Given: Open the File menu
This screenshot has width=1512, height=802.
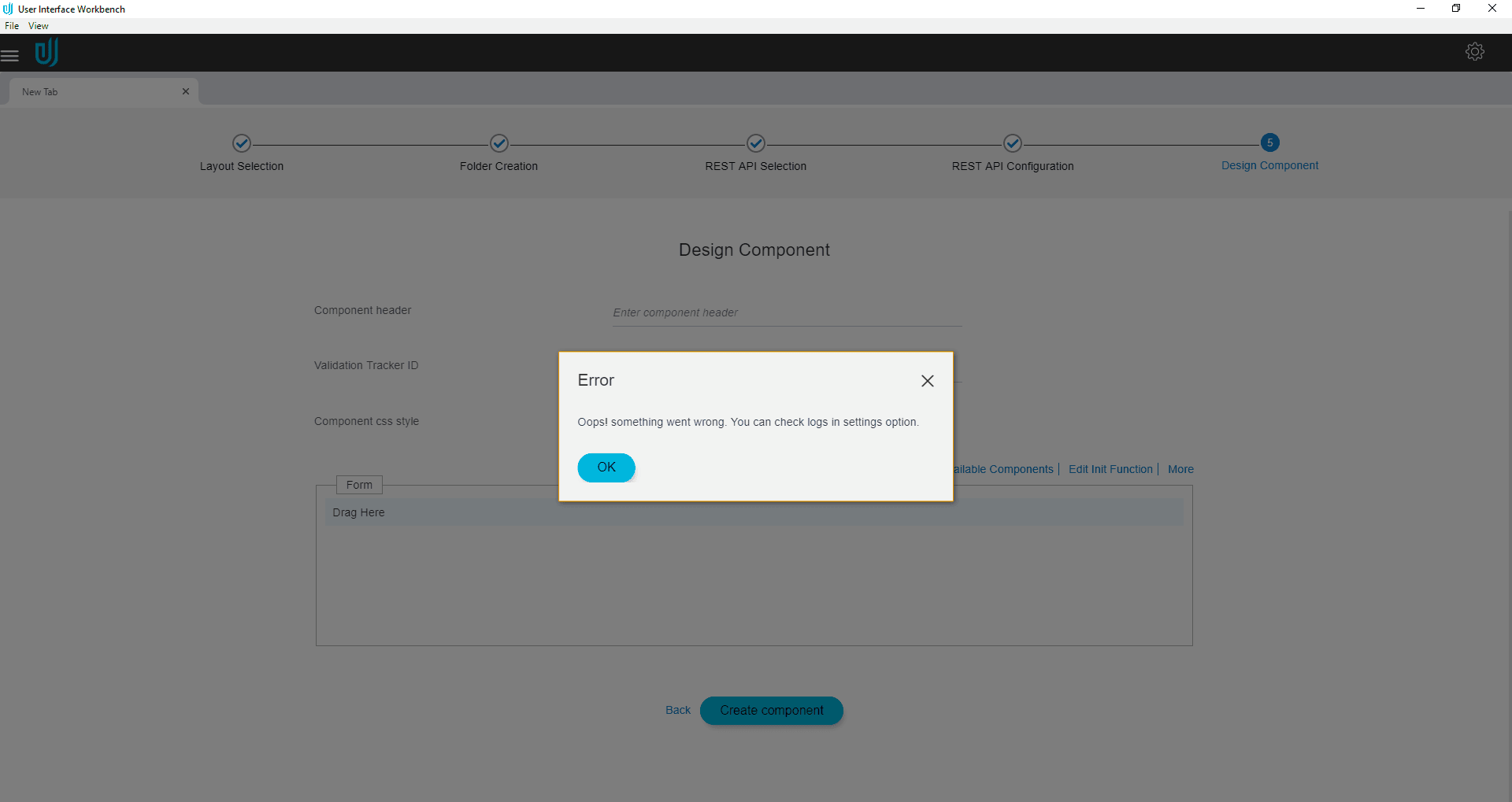Looking at the screenshot, I should pyautogui.click(x=12, y=25).
